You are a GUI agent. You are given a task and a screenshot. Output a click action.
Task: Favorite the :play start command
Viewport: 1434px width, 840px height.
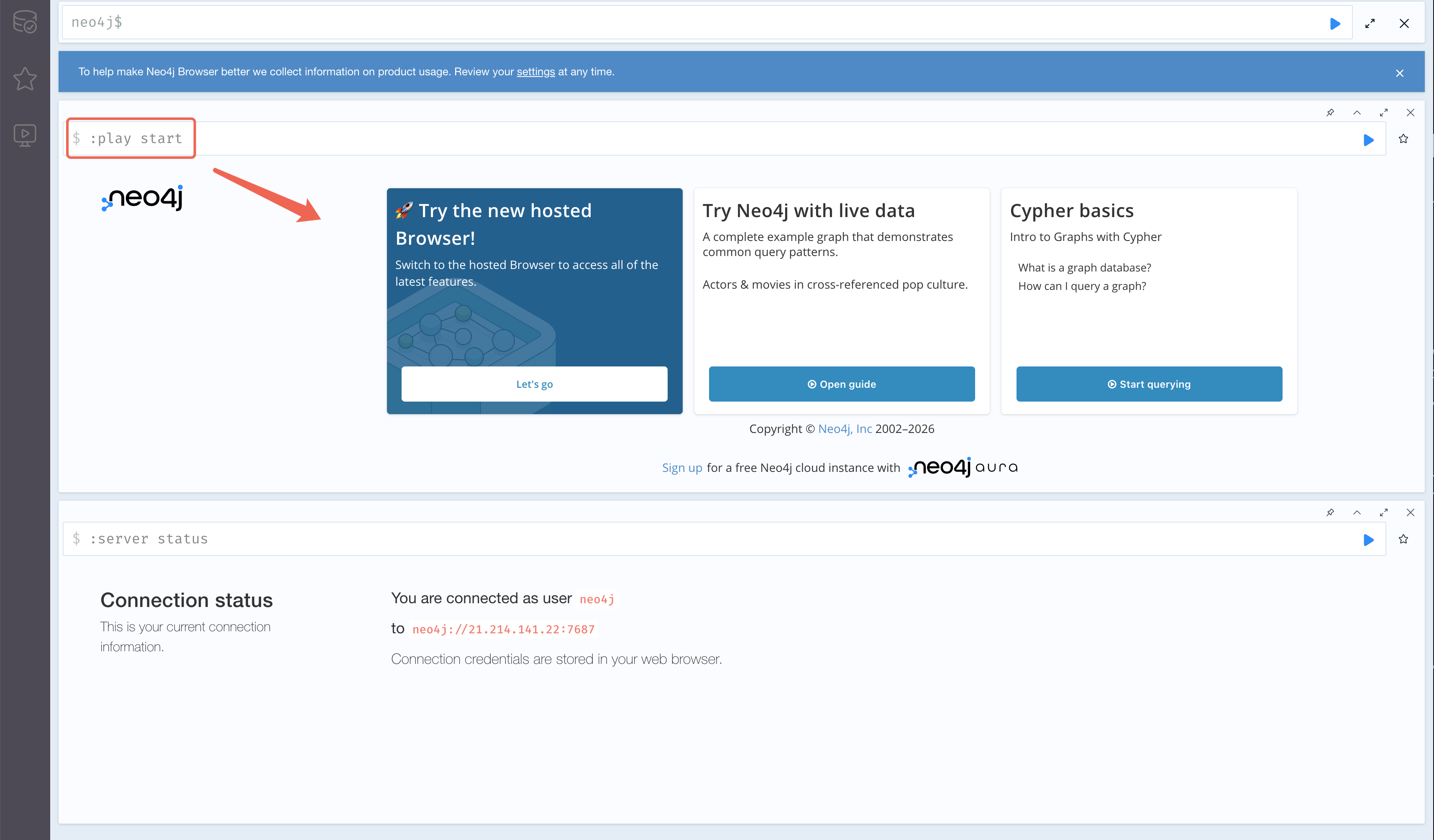1403,139
